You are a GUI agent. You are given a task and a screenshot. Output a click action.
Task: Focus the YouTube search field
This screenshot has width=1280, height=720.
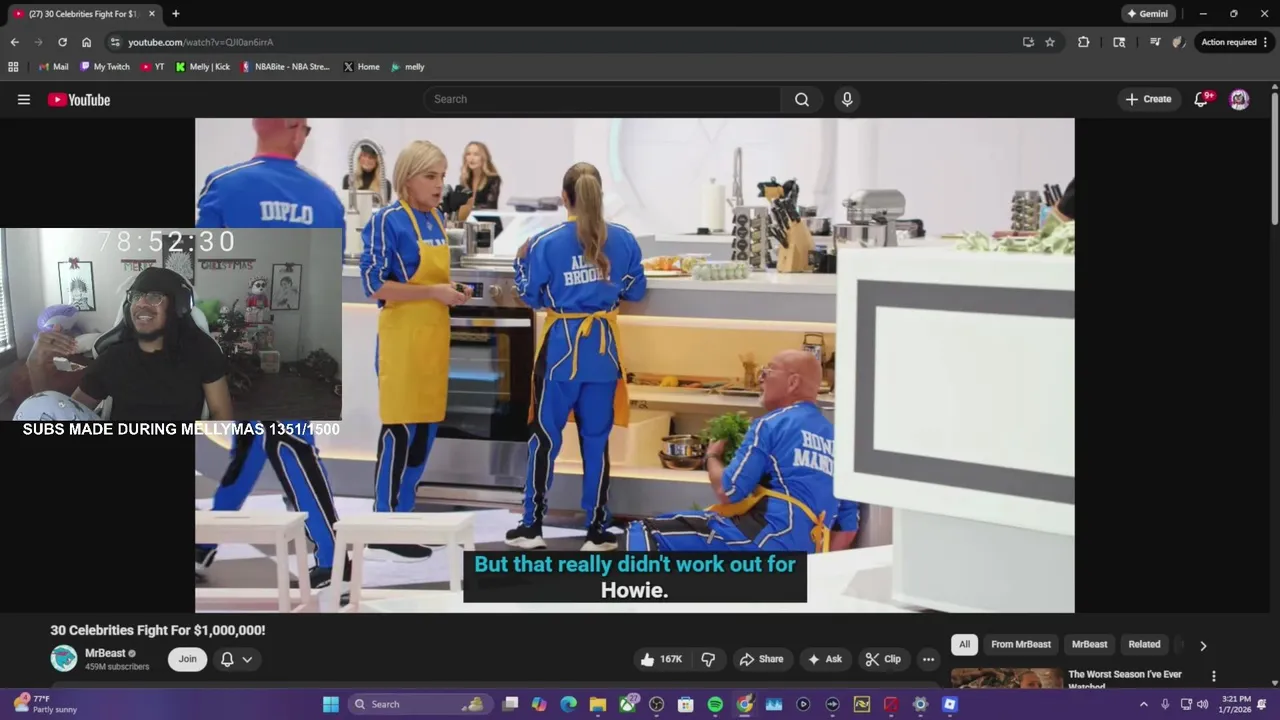pos(603,99)
